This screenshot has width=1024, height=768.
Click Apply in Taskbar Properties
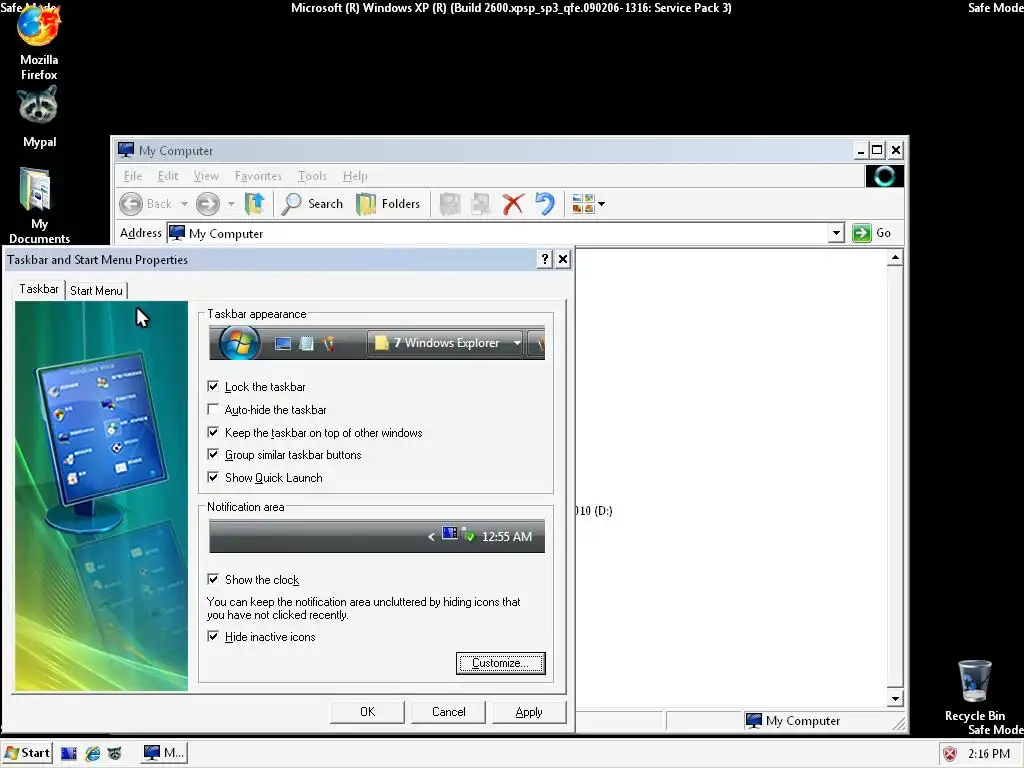tap(529, 712)
